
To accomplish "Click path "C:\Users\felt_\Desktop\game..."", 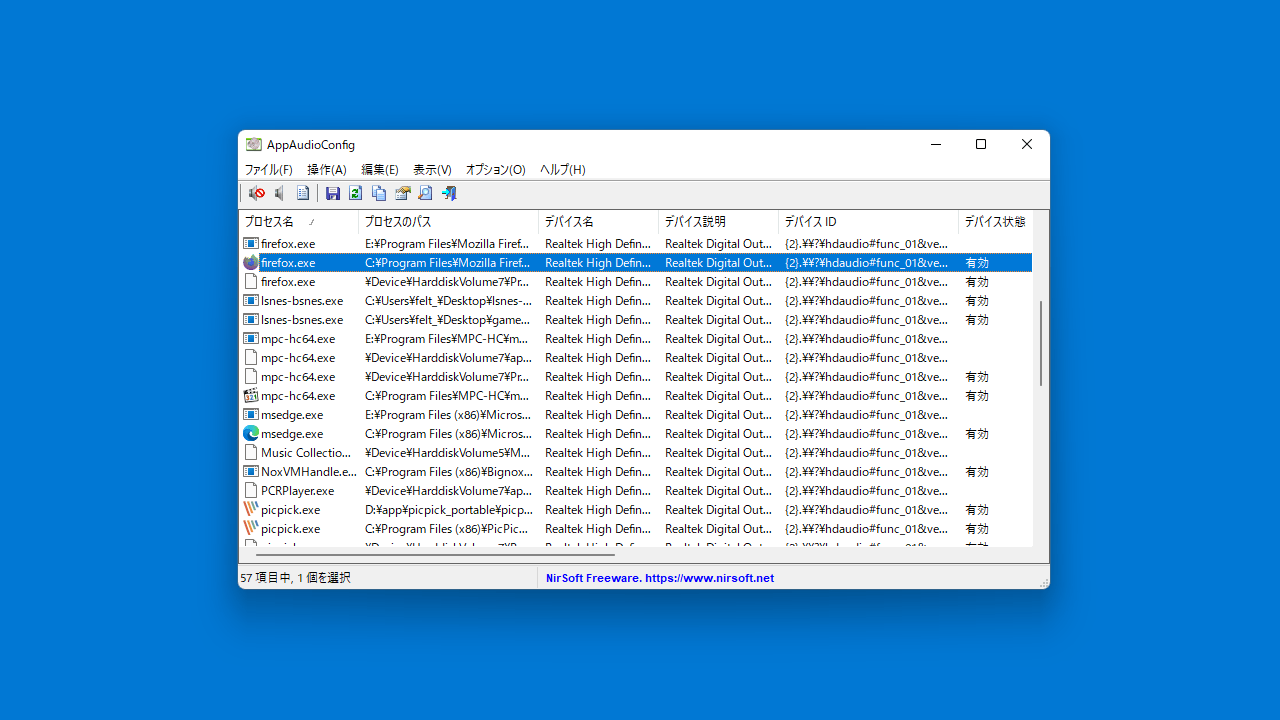I will click(x=448, y=319).
